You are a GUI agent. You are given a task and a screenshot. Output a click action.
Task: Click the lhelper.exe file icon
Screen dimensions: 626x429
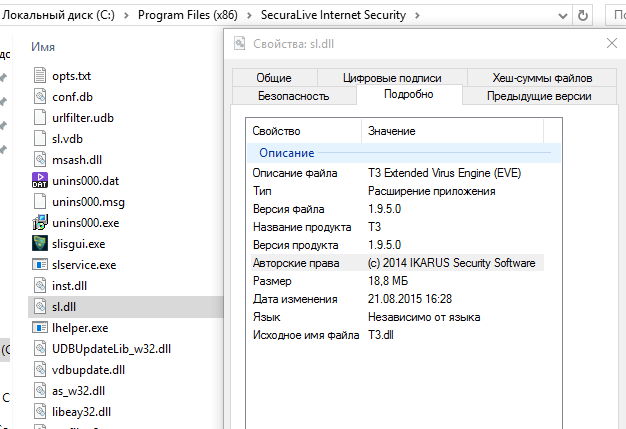point(41,327)
